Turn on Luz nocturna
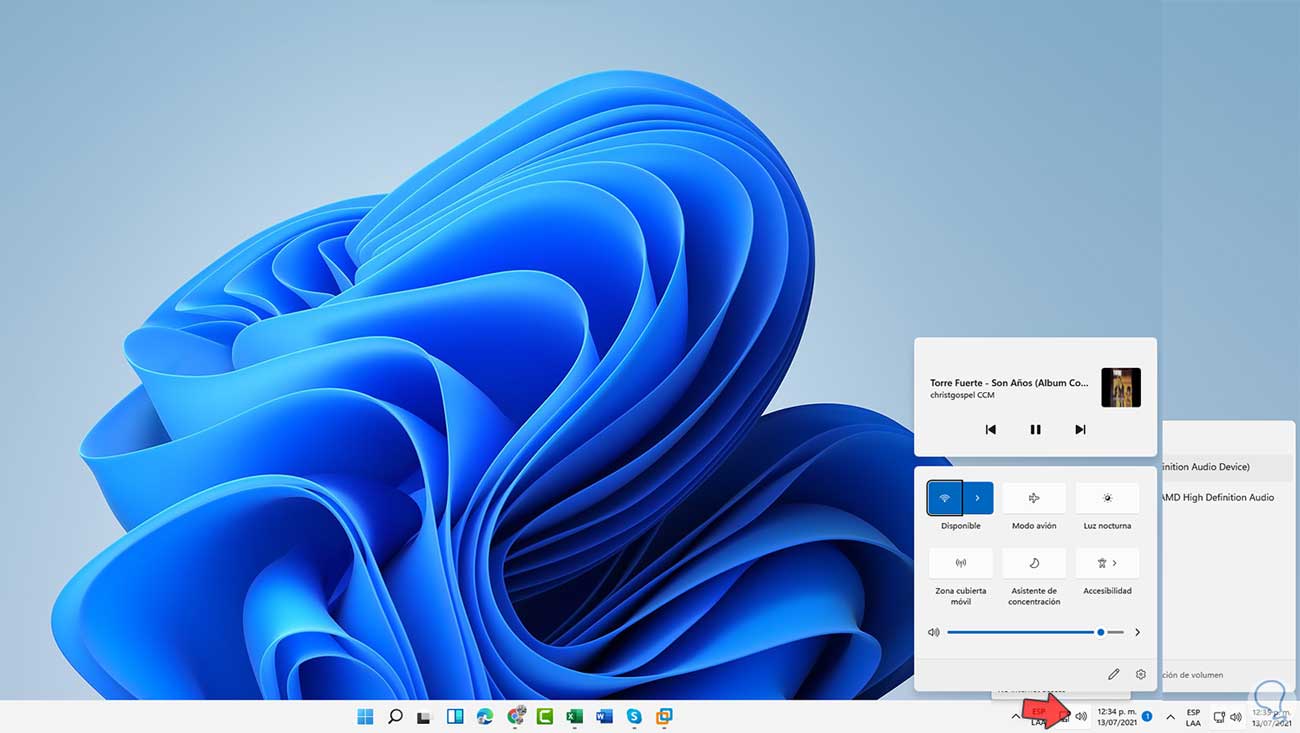 click(x=1107, y=498)
